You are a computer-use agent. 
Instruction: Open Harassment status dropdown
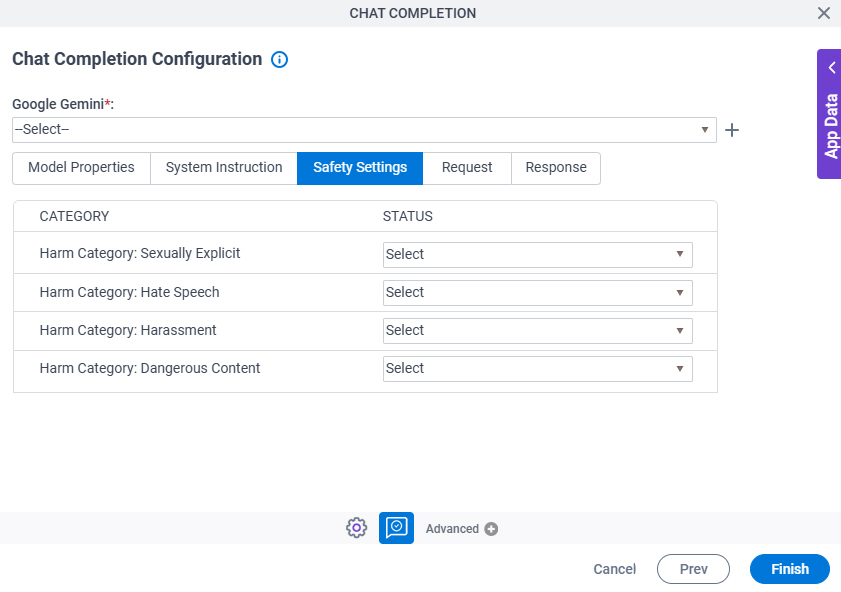[537, 331]
